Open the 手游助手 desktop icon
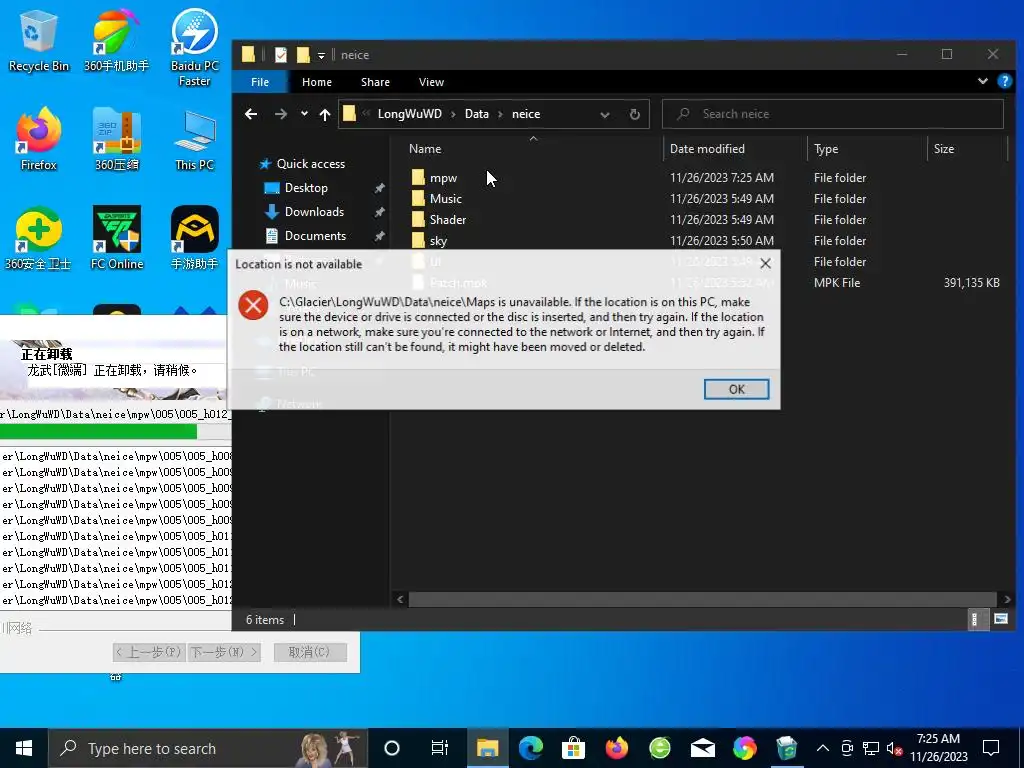The height and width of the screenshot is (768, 1024). 195,239
